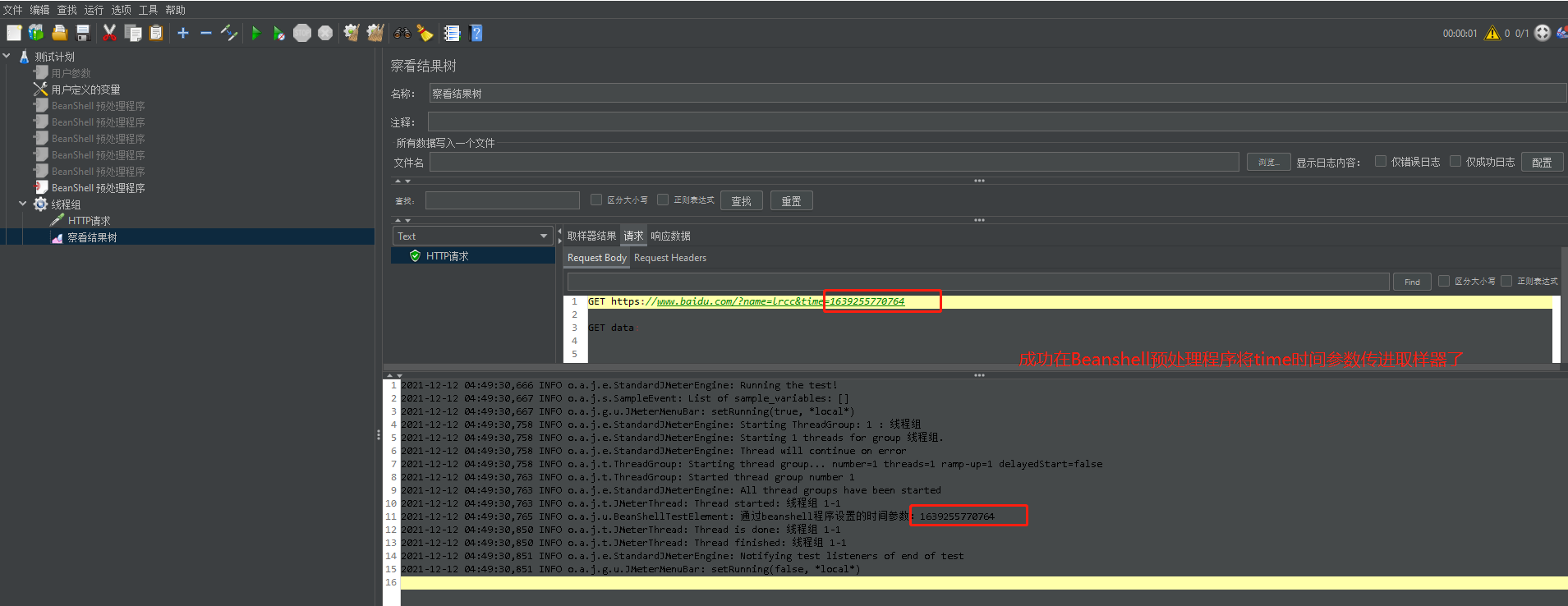Toggle 仅错误日志 checkbox
The width and height of the screenshot is (1568, 606).
(1381, 162)
